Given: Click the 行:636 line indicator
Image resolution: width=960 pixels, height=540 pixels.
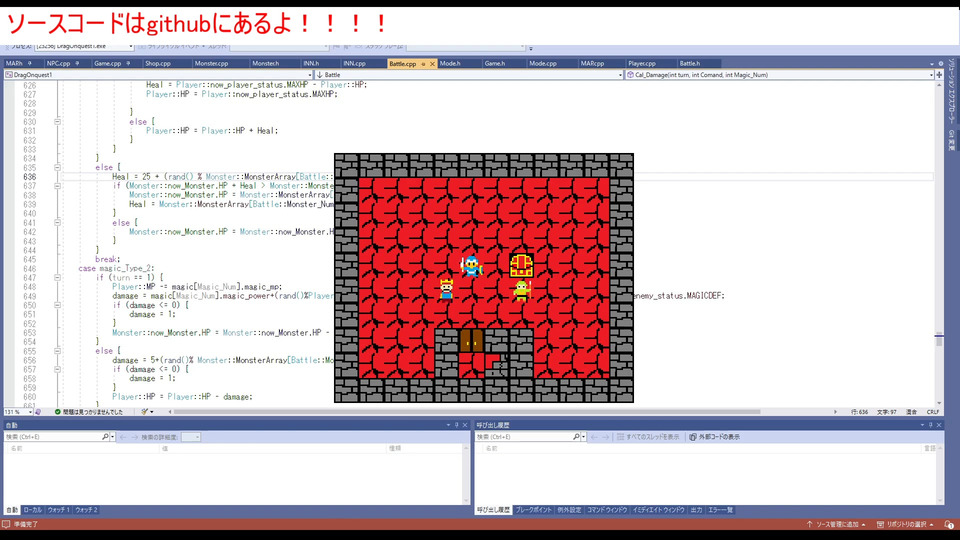Looking at the screenshot, I should pos(859,412).
